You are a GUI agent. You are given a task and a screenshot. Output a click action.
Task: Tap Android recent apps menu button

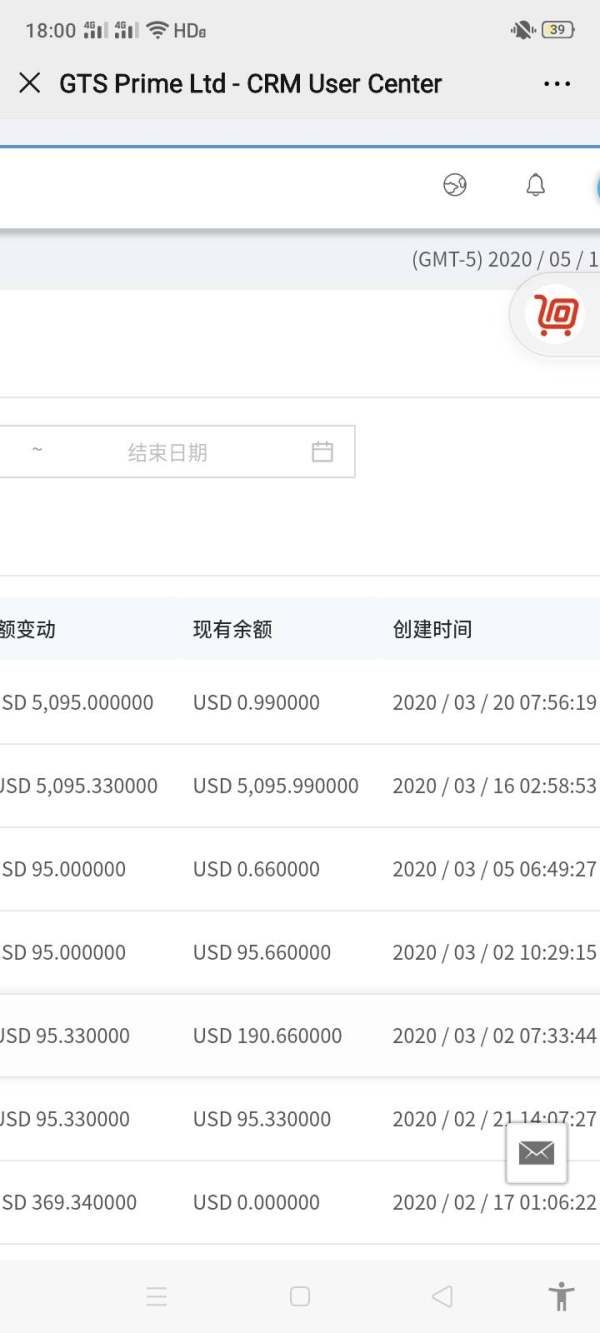(x=157, y=1297)
